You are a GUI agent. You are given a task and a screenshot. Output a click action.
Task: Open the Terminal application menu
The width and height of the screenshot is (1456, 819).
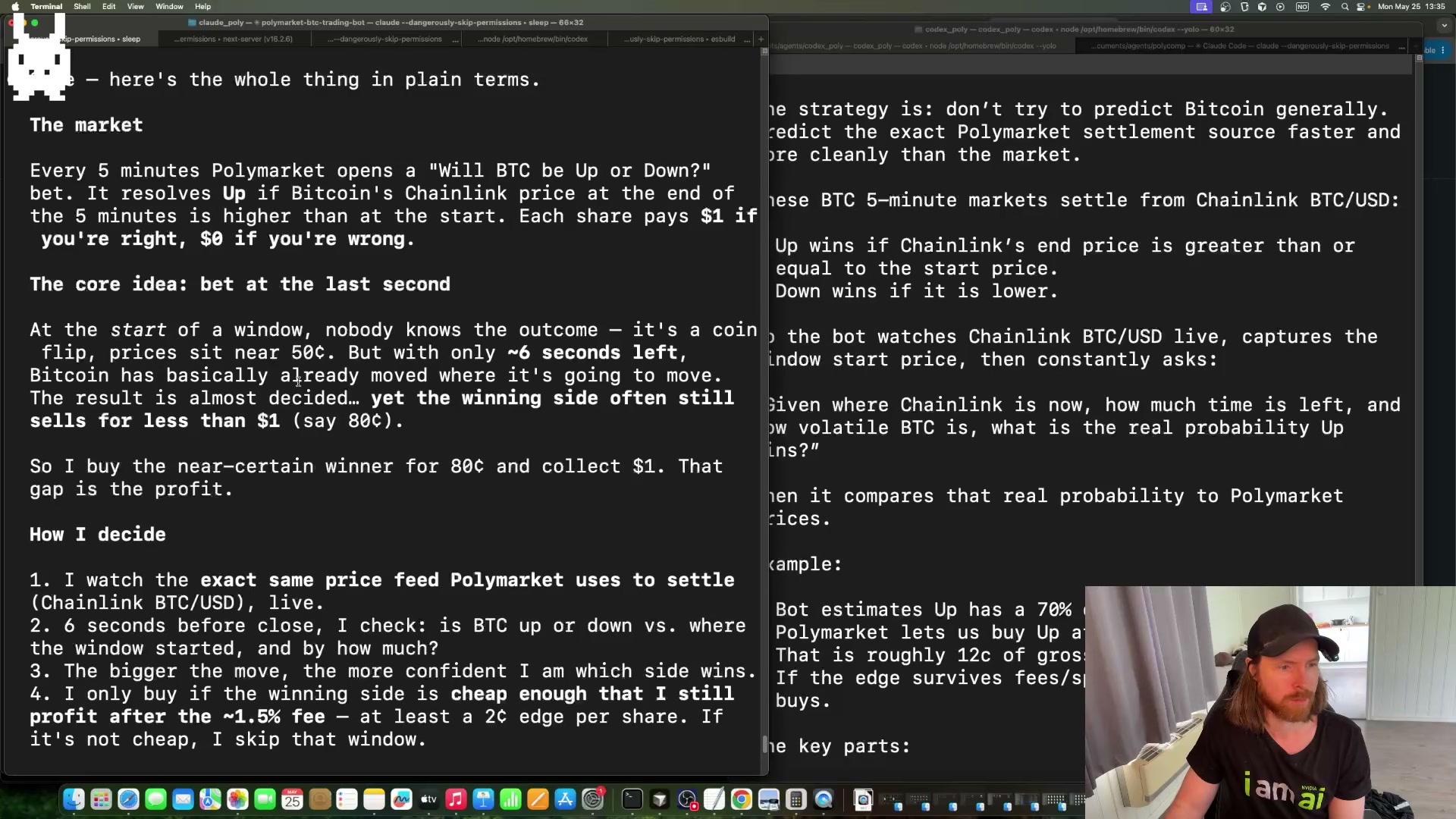point(46,7)
